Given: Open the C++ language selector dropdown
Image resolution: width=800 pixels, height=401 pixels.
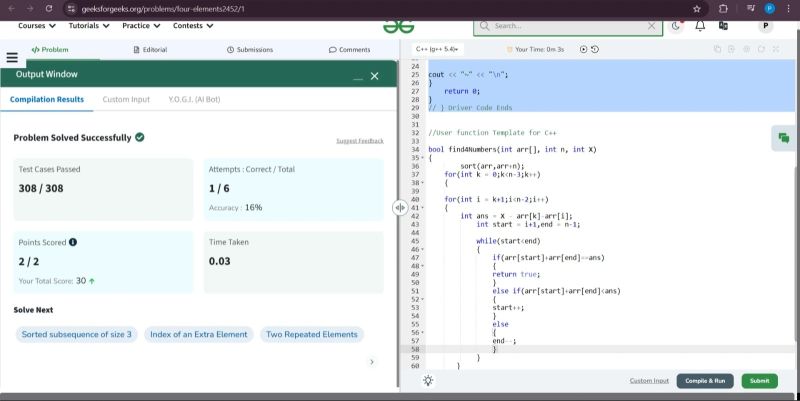Looking at the screenshot, I should tap(437, 49).
